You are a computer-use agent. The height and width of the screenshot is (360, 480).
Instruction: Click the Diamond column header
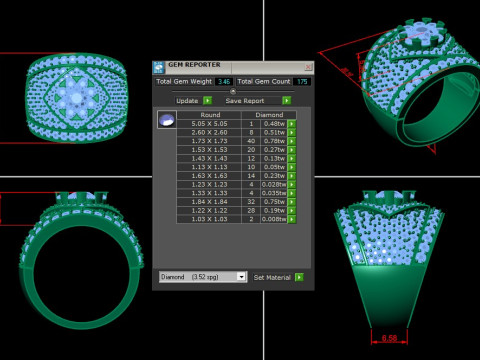[269, 115]
